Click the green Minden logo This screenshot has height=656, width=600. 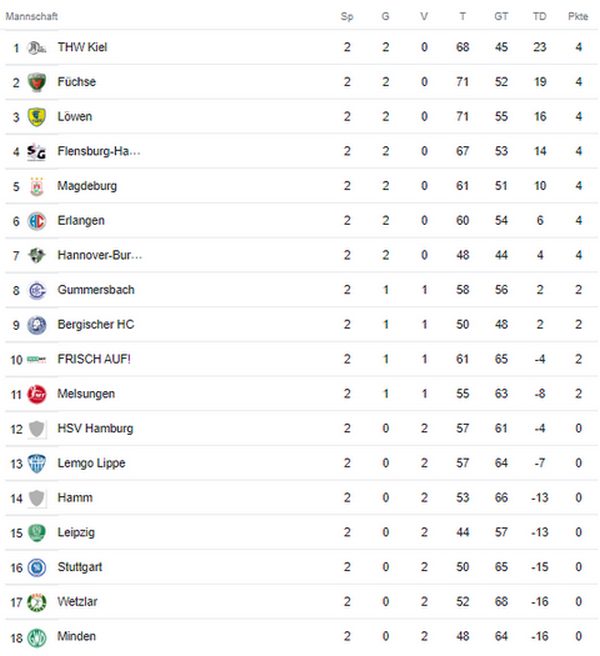point(36,637)
